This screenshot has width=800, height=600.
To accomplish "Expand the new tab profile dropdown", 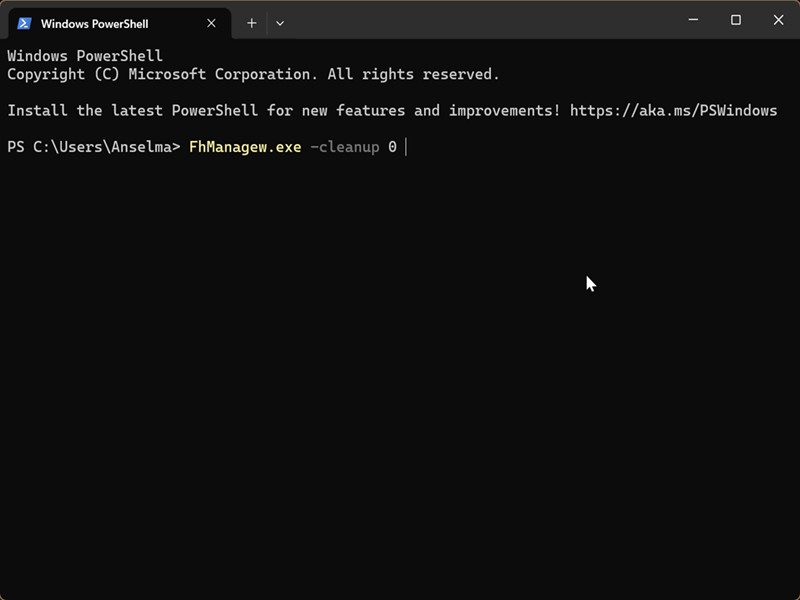I will [x=280, y=23].
